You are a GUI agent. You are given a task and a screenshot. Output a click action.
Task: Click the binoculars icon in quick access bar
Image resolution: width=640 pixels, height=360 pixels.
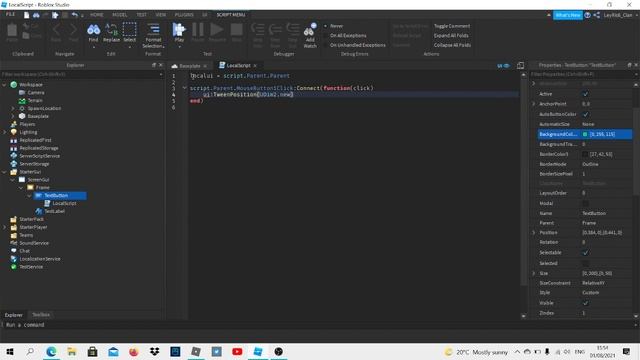pyautogui.click(x=36, y=15)
